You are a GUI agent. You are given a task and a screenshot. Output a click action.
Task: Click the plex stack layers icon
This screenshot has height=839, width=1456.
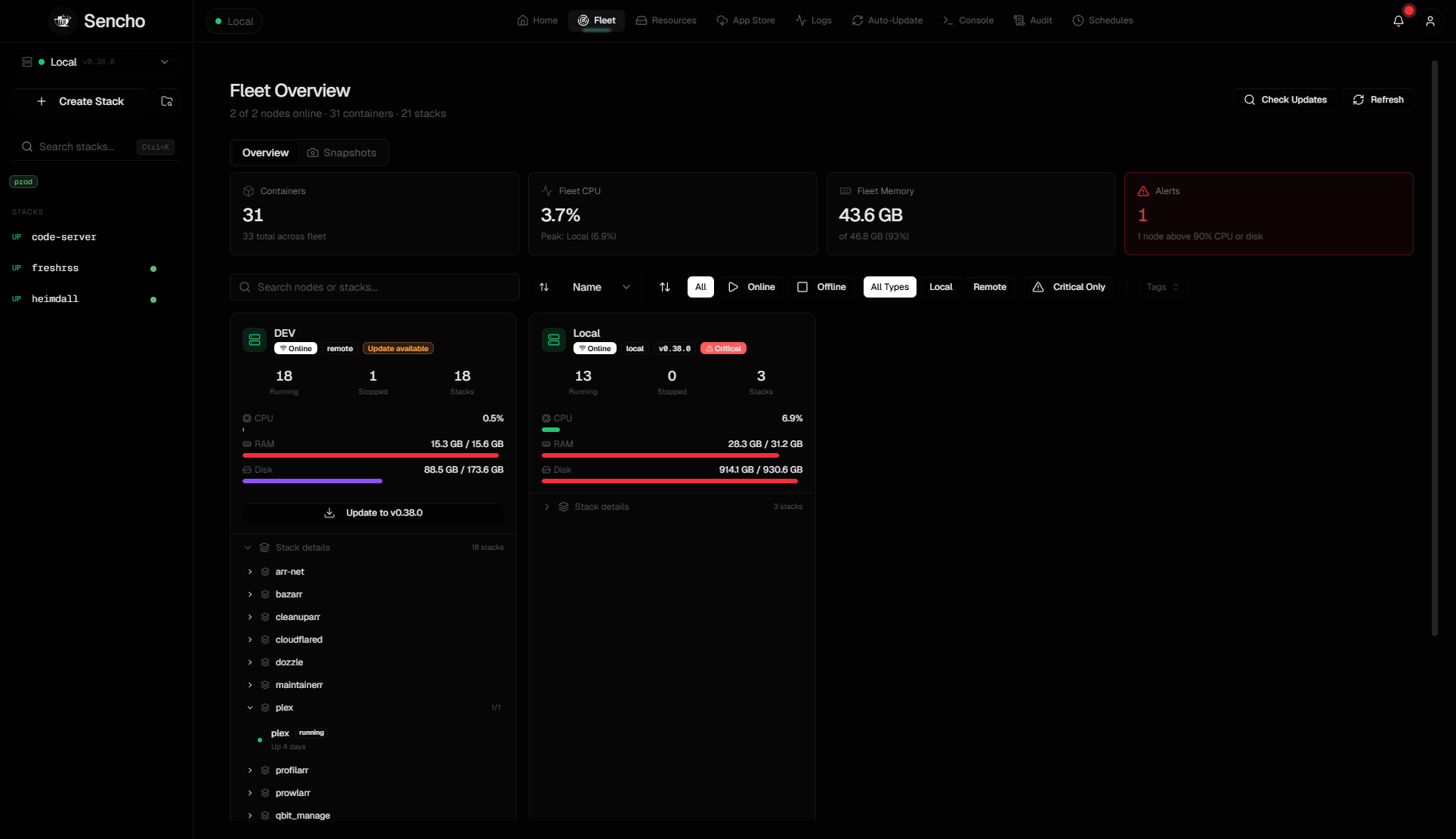click(265, 708)
